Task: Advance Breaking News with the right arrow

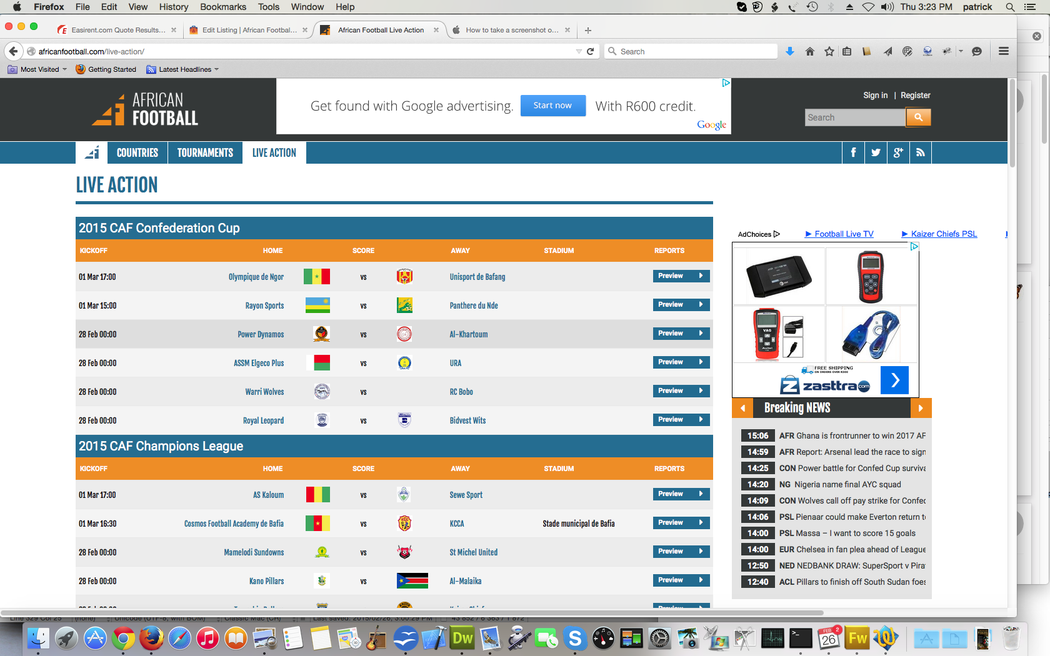Action: [x=921, y=408]
